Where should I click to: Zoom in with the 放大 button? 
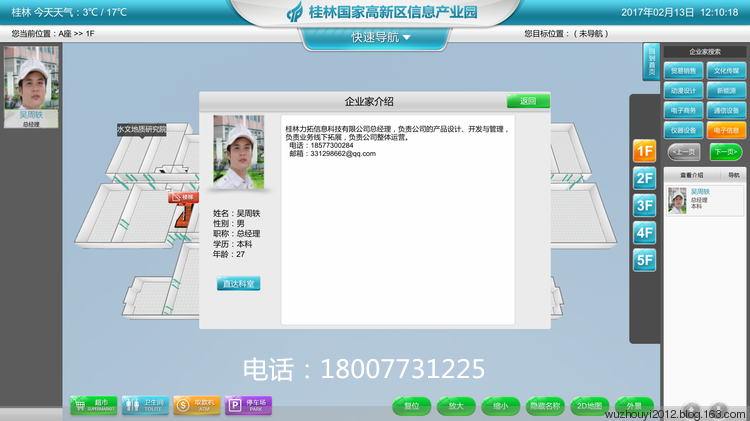pyautogui.click(x=454, y=405)
